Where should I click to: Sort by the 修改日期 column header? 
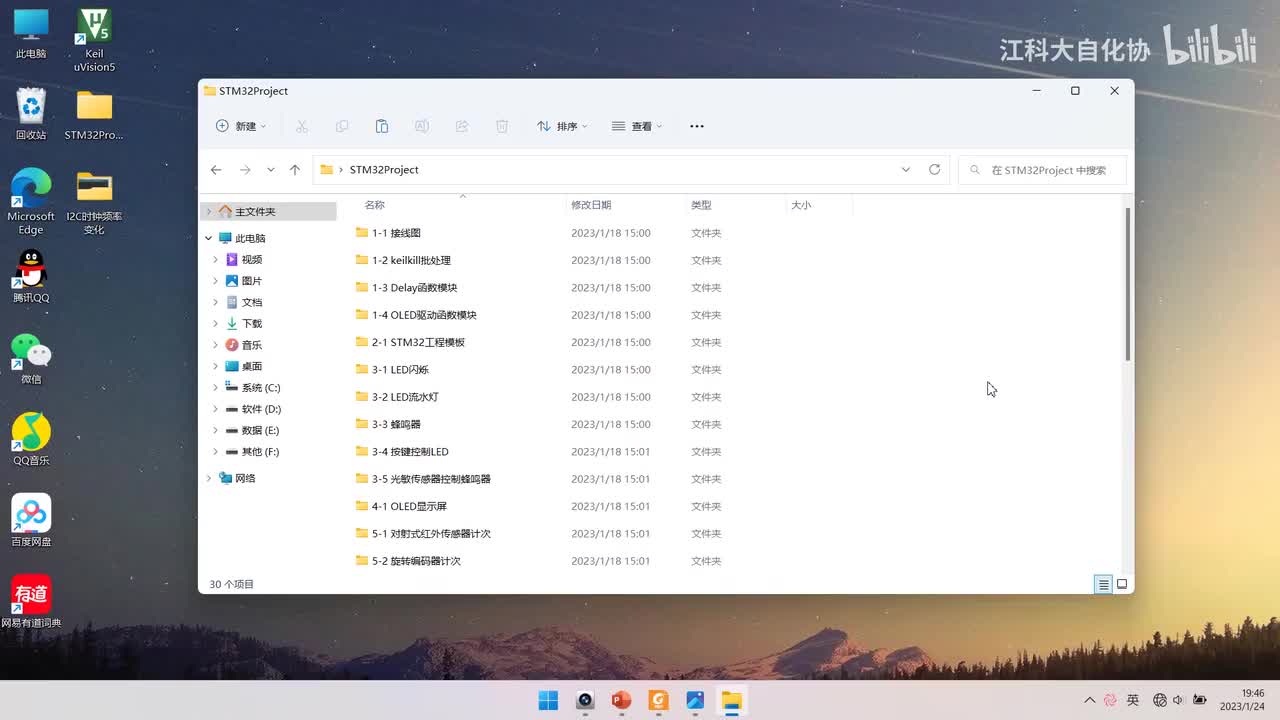tap(591, 205)
